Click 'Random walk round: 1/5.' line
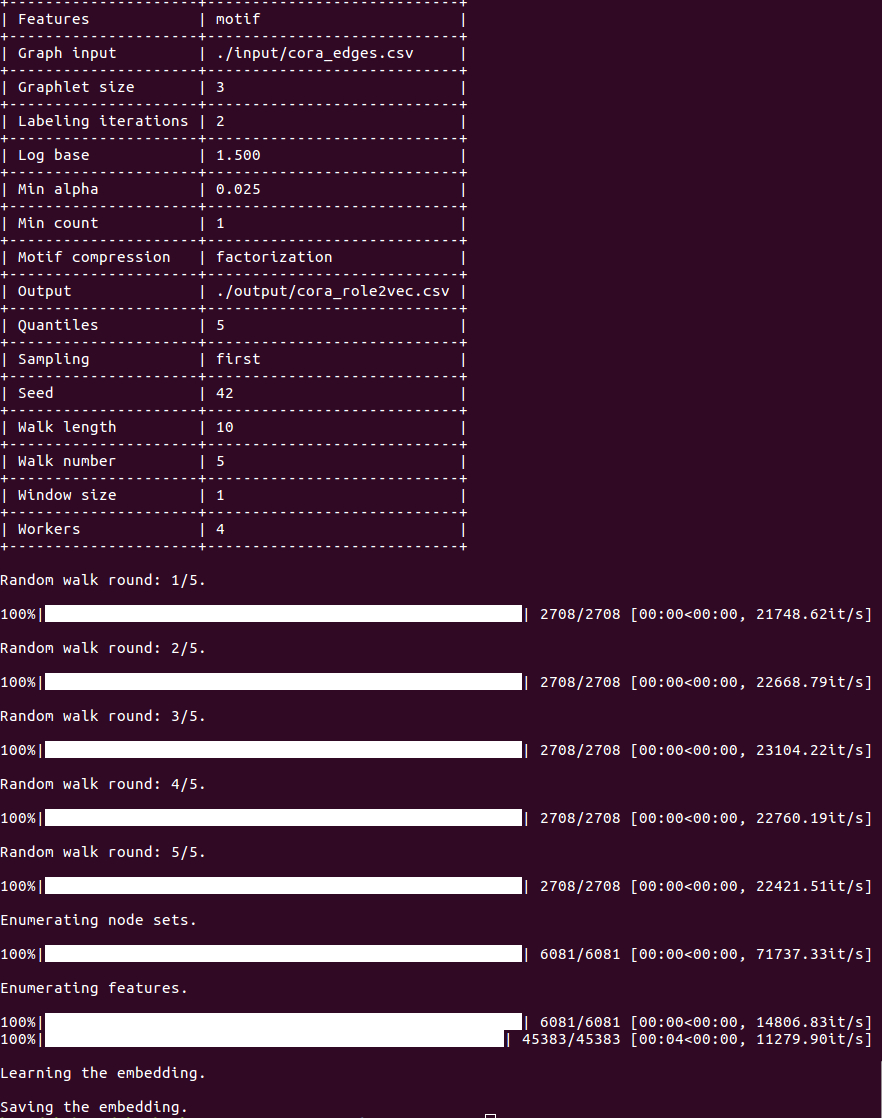The height and width of the screenshot is (1118, 882). (x=103, y=580)
